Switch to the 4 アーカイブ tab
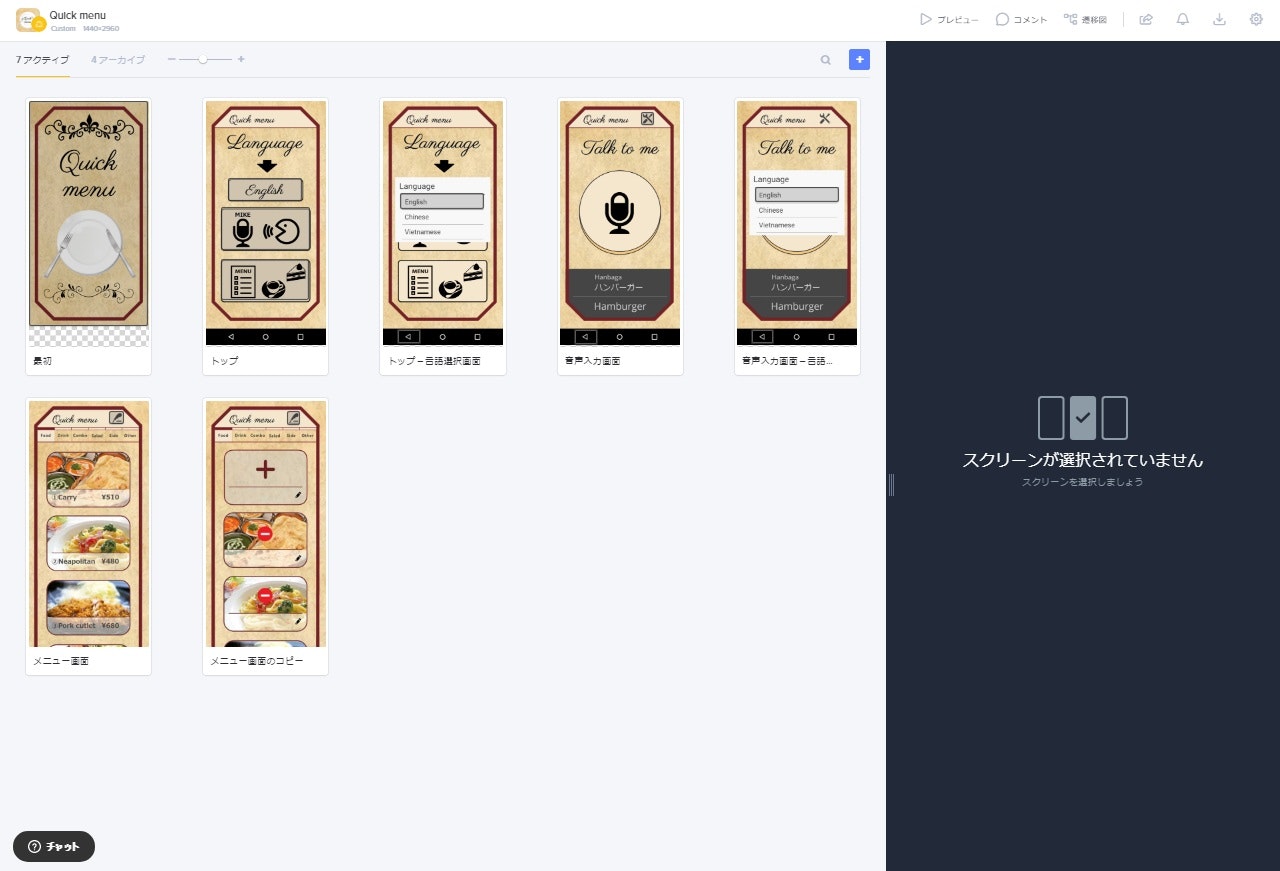Image resolution: width=1280 pixels, height=871 pixels. click(x=118, y=60)
